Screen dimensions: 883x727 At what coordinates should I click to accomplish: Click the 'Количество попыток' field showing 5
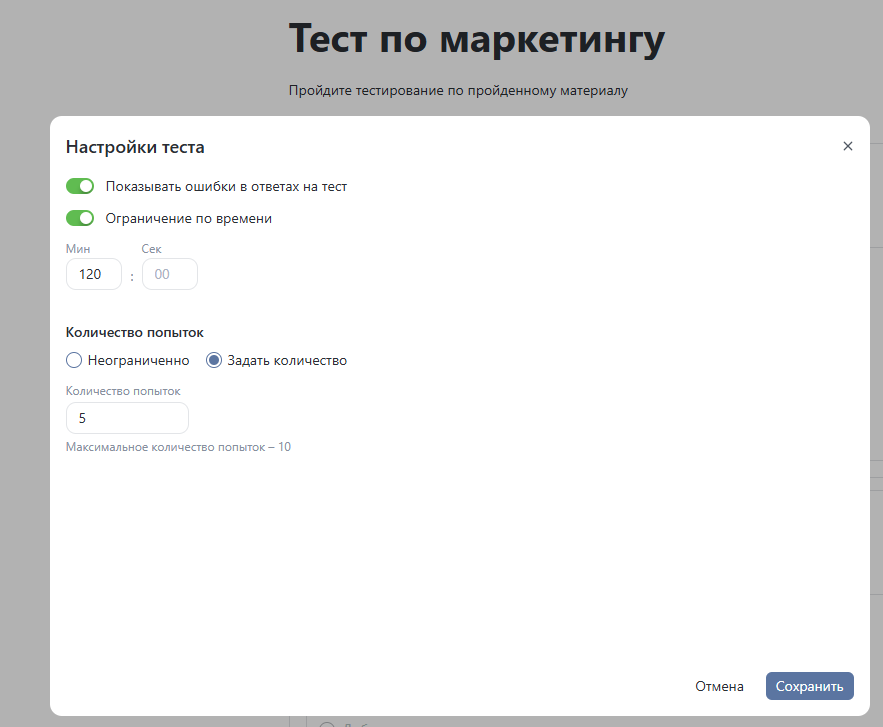(127, 417)
